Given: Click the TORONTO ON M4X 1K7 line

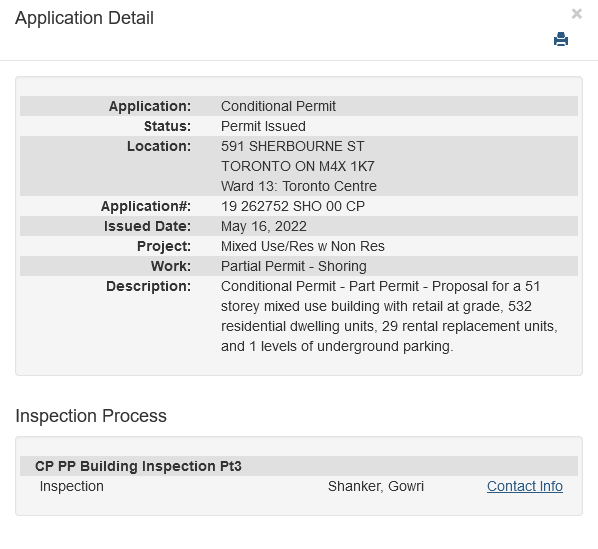Looking at the screenshot, I should 297,166.
